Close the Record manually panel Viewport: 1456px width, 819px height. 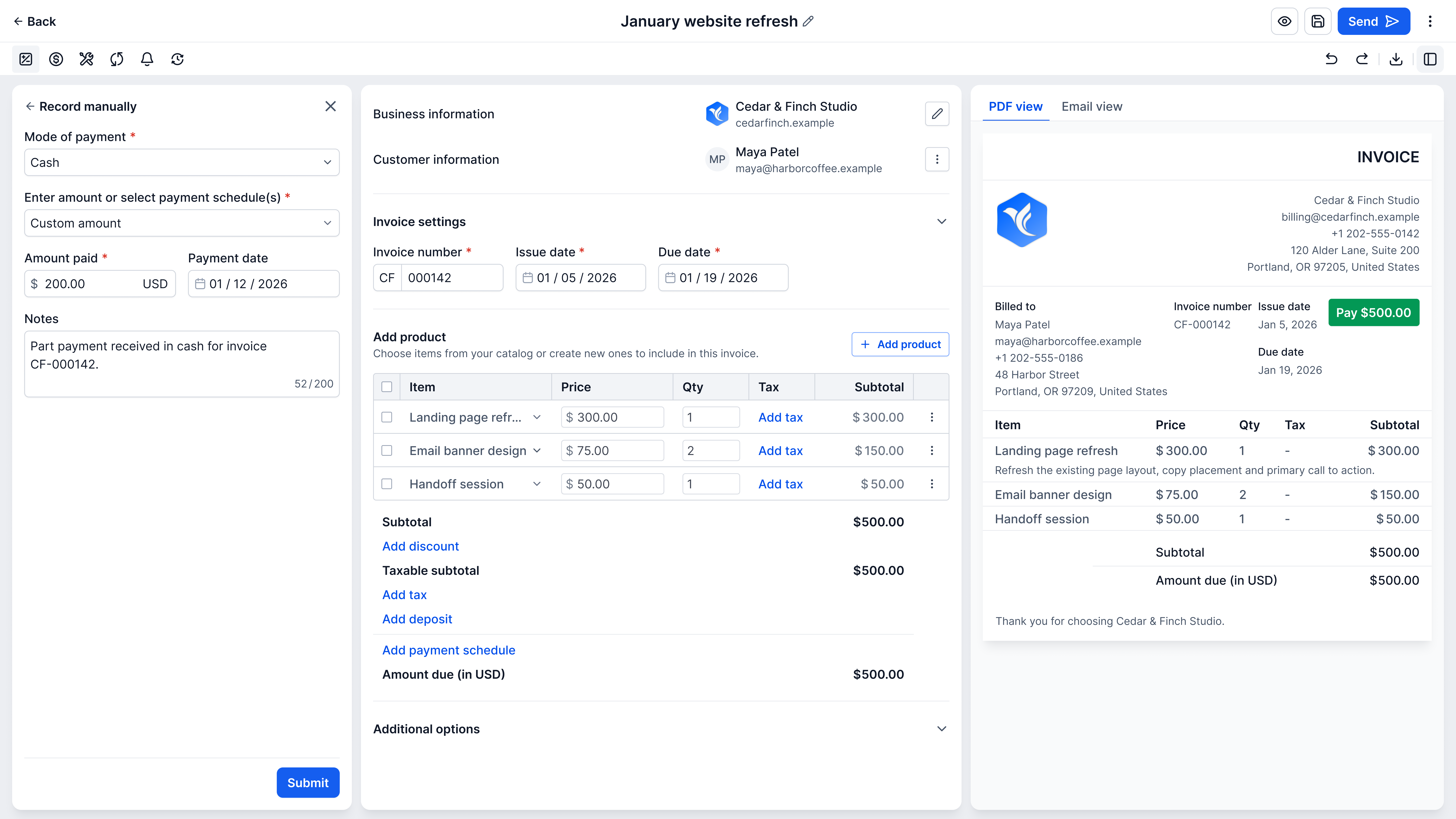[331, 106]
